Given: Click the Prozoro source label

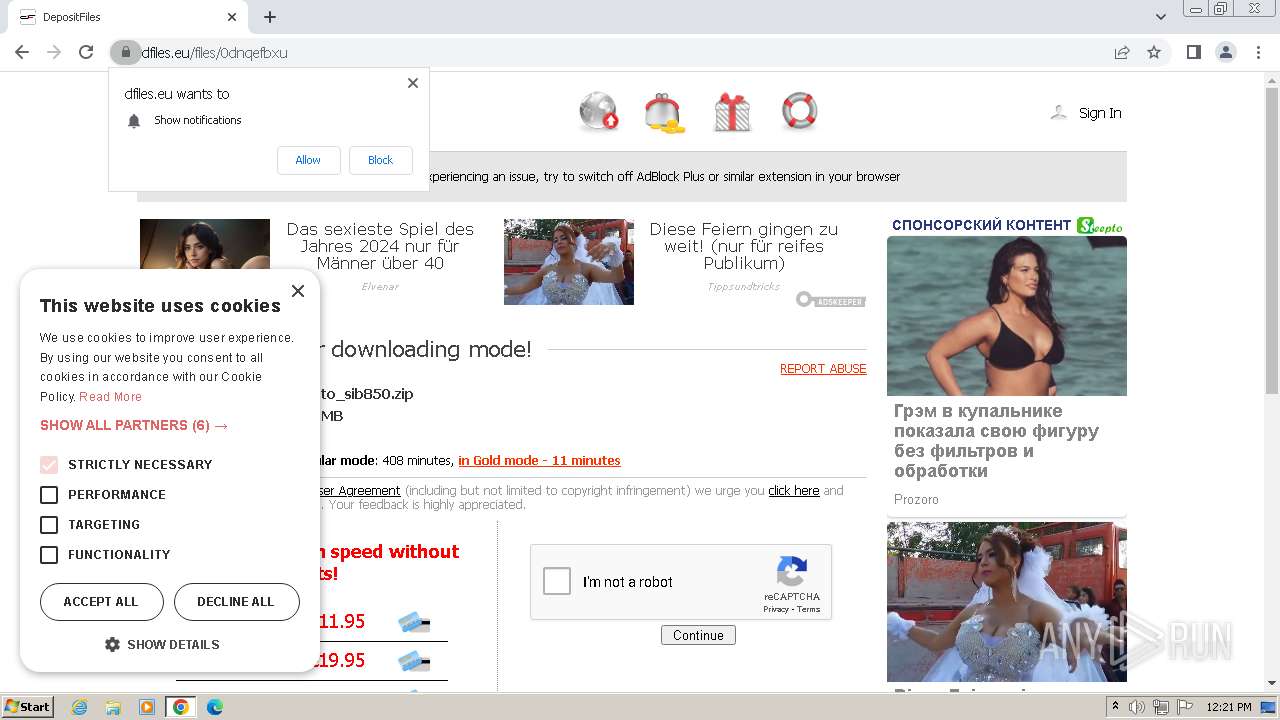Looking at the screenshot, I should pyautogui.click(x=916, y=500).
